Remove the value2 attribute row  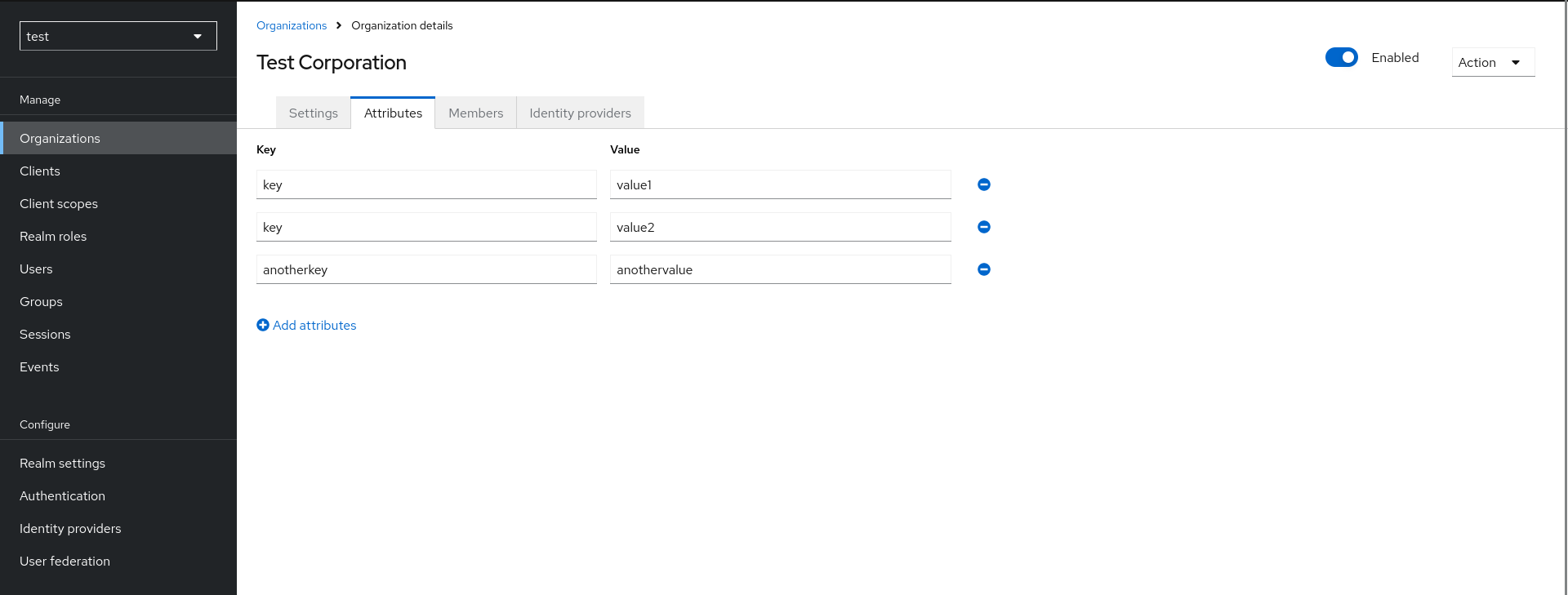pos(983,227)
